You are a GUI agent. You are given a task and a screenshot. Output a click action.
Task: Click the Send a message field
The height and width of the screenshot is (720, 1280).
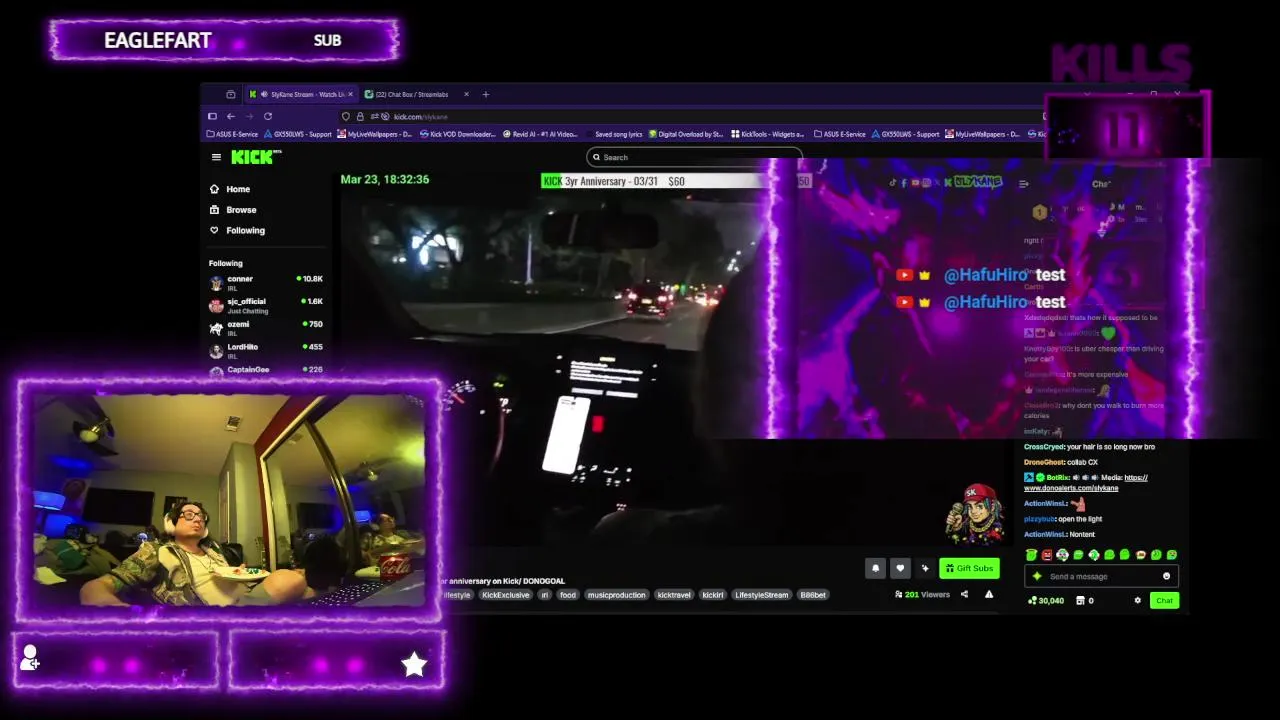click(x=1100, y=576)
